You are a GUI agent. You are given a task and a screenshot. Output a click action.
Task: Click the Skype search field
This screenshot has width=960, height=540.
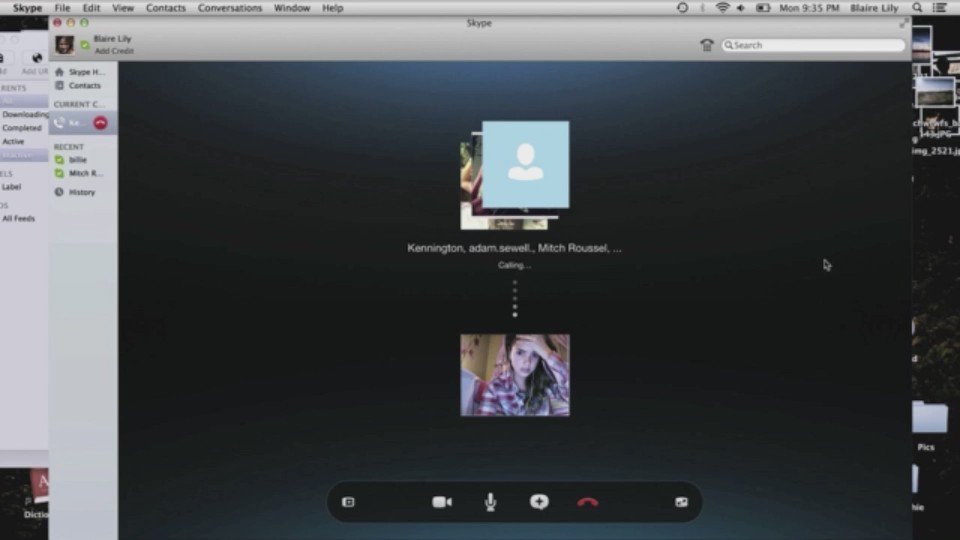[x=813, y=45]
